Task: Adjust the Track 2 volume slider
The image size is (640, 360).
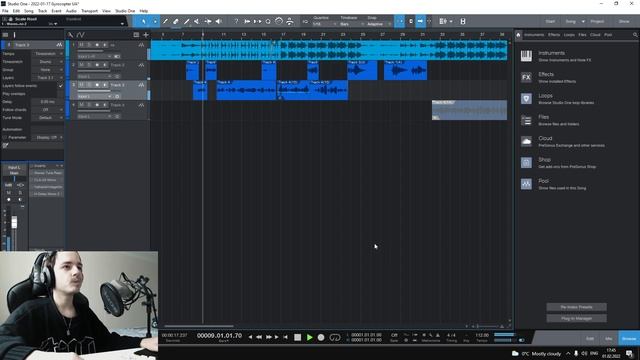Action: (x=94, y=70)
